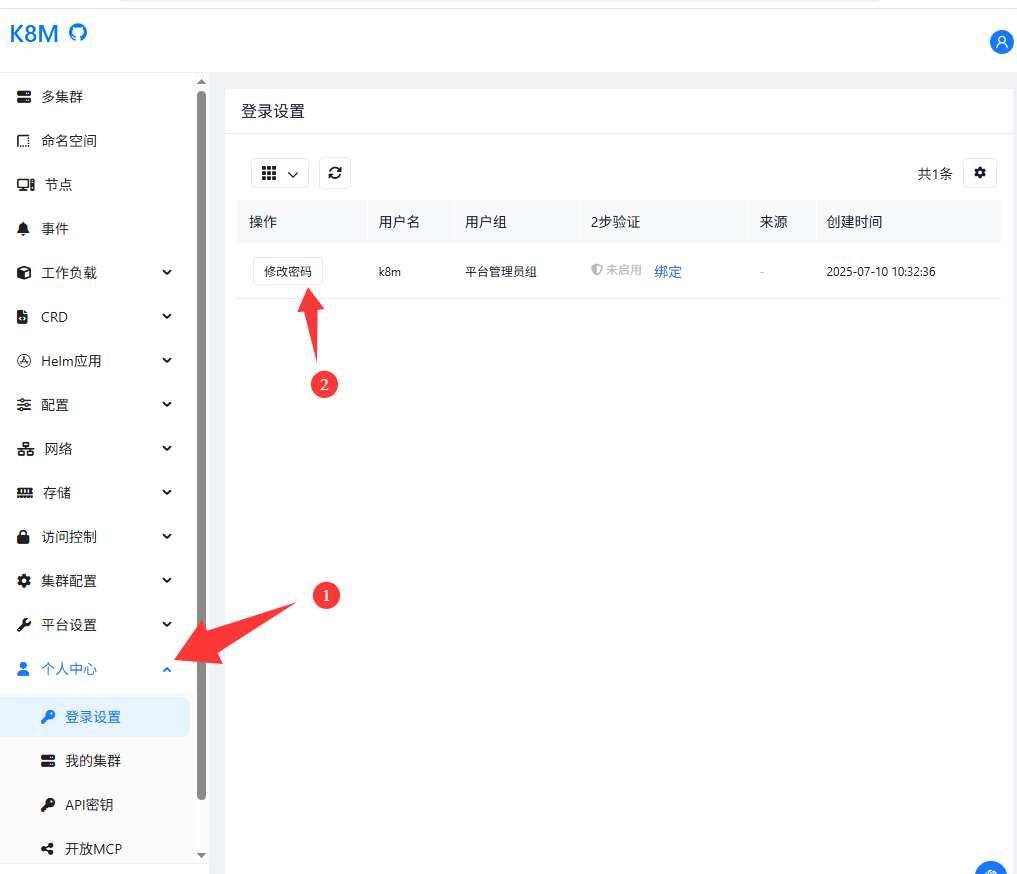Click the 网络 network icon
The image size is (1017, 874).
point(25,449)
